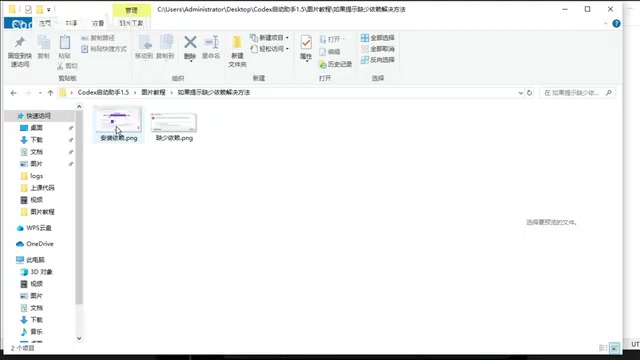640x360 pixels.
Task: Select WPS云盘 in navigation pane
Action: pos(39,228)
